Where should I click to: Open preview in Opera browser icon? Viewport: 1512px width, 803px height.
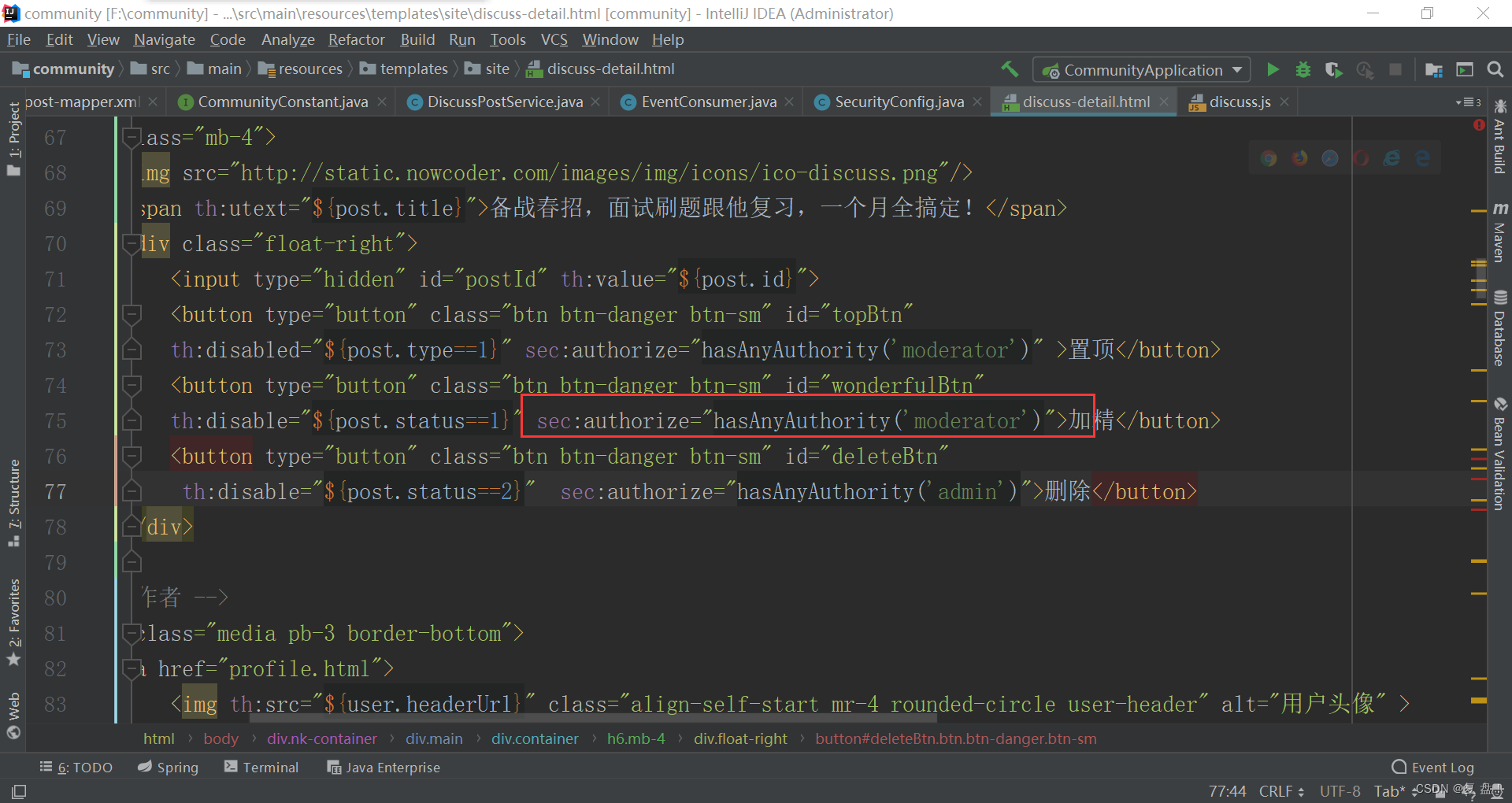(1361, 158)
